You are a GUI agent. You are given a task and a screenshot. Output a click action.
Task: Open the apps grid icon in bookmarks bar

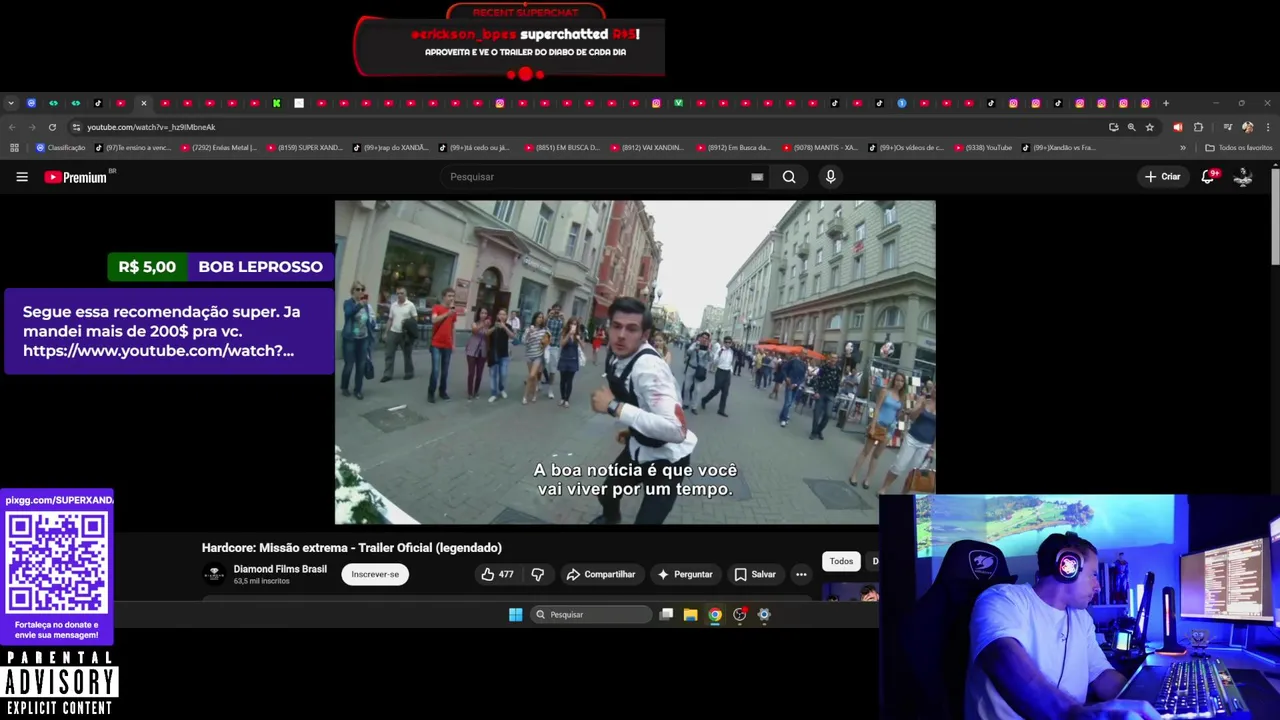[x=14, y=148]
